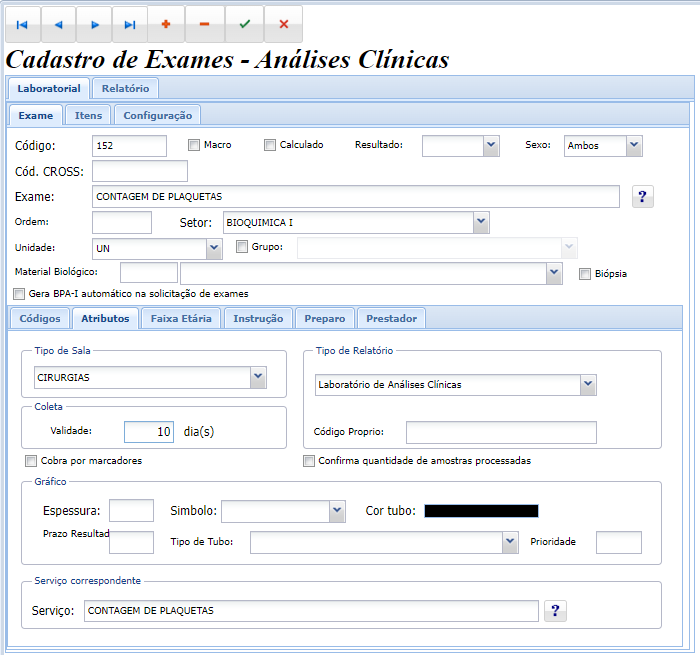The height and width of the screenshot is (655, 700).
Task: Open exam lookup help question mark
Action: [642, 196]
